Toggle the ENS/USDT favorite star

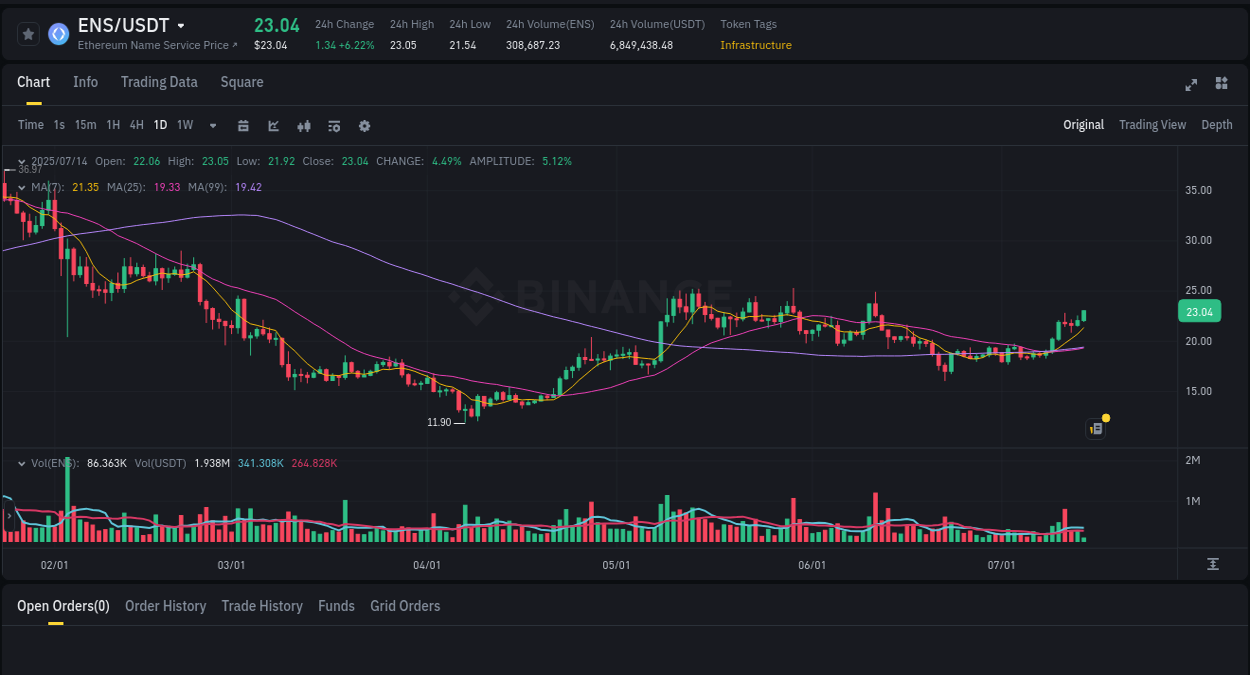coord(28,33)
